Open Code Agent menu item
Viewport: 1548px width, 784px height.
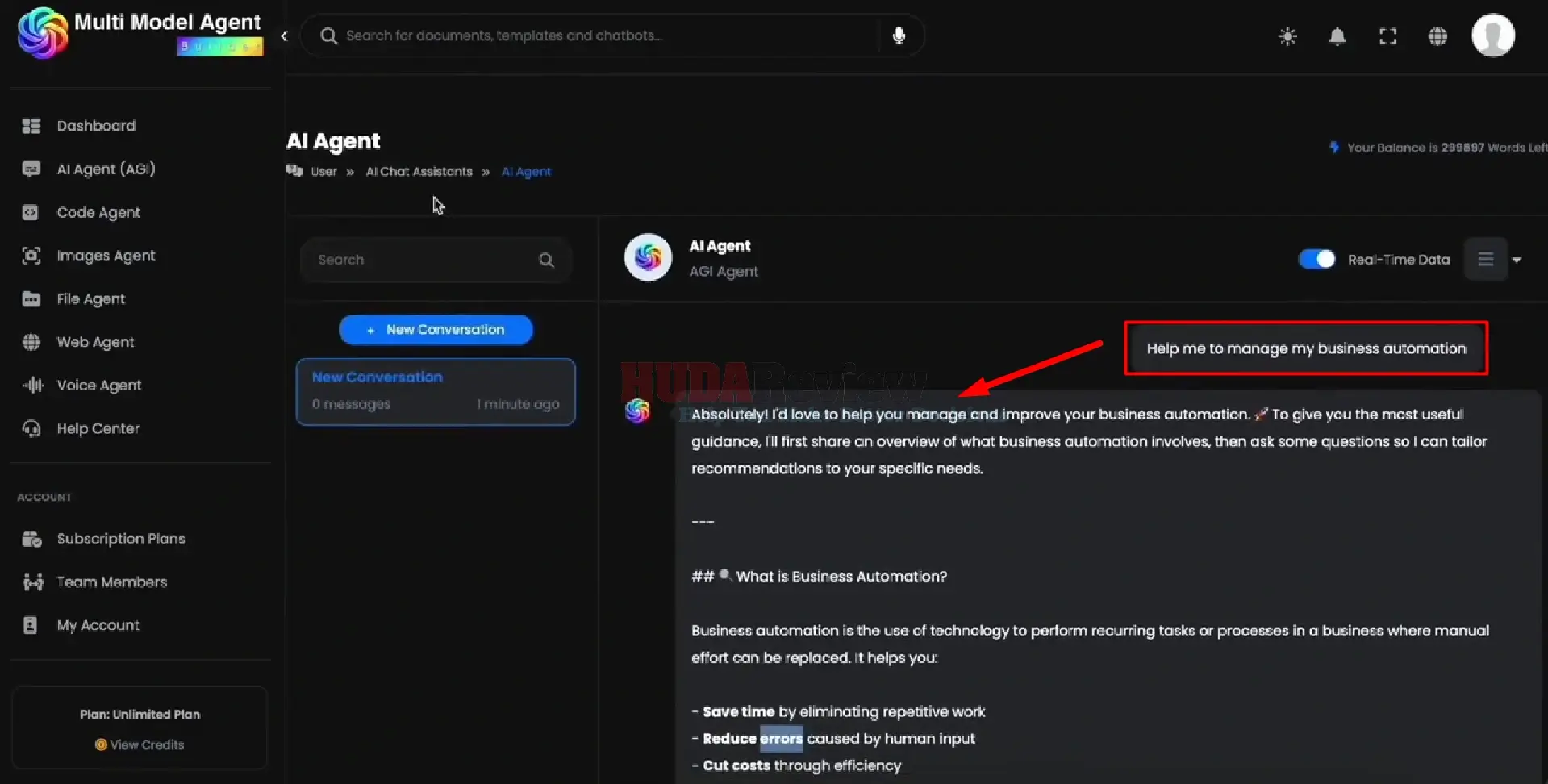98,212
